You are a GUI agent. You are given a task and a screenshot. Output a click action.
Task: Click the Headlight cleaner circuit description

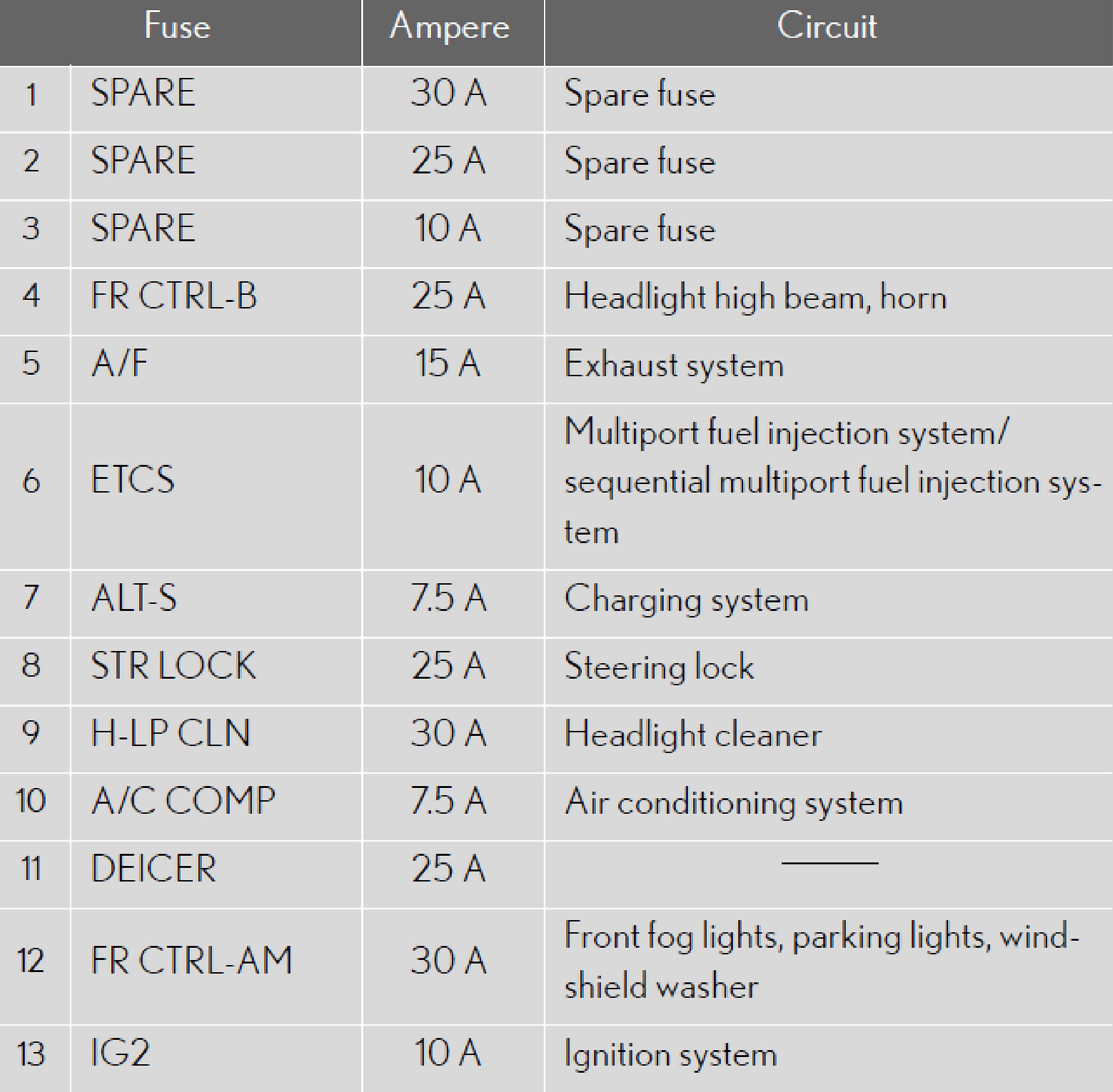click(693, 735)
